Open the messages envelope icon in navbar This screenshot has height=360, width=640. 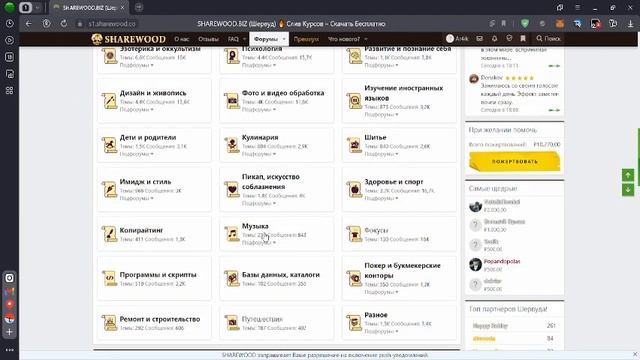click(x=480, y=38)
